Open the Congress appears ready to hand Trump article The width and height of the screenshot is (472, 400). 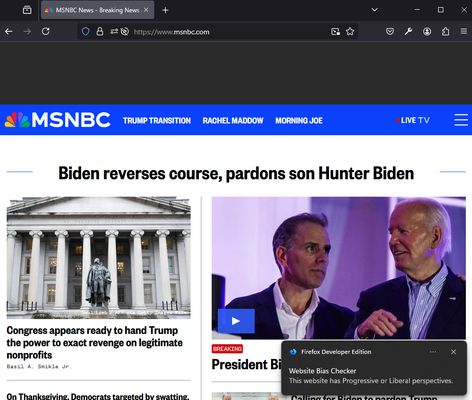(x=95, y=343)
